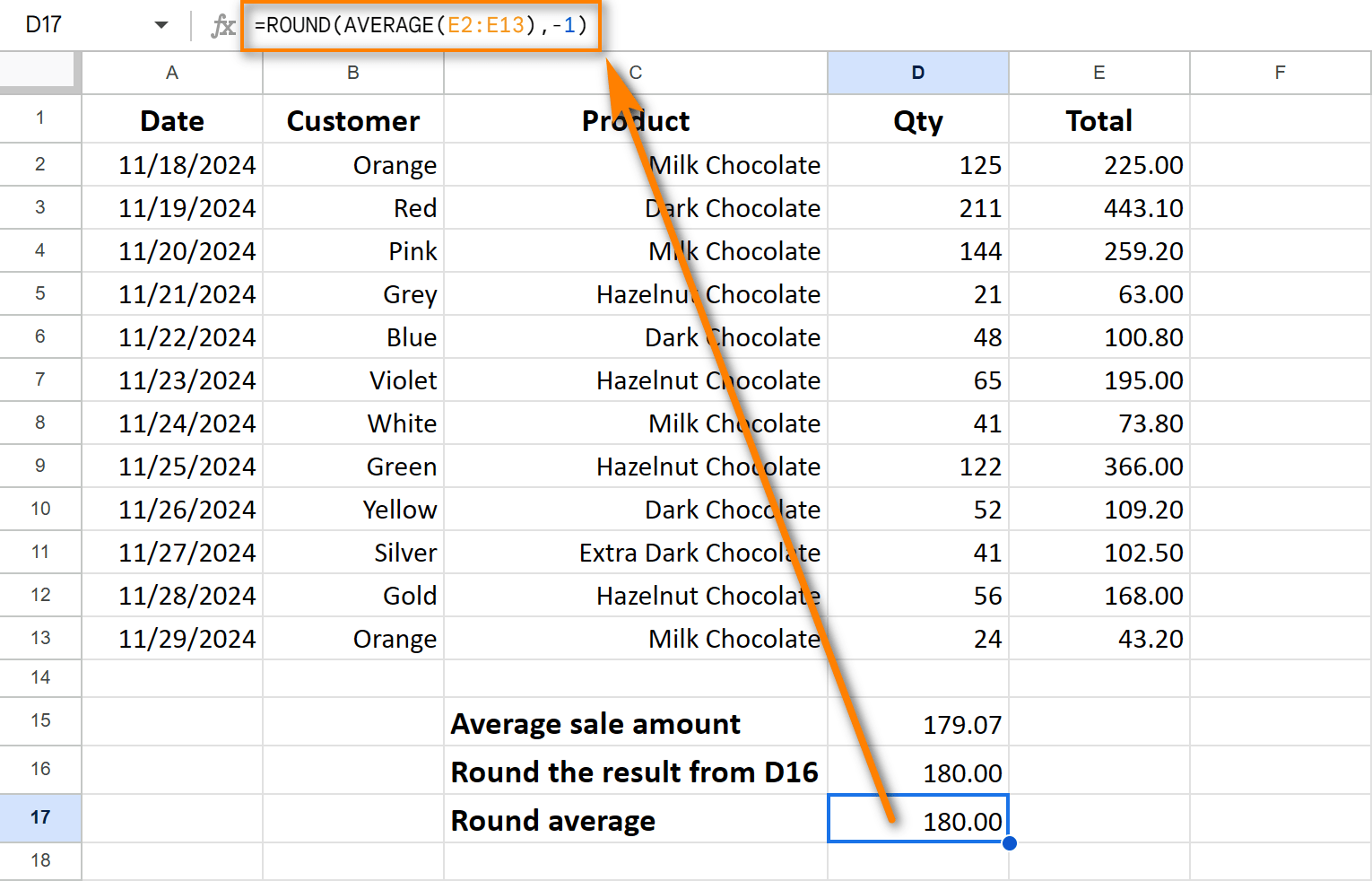Viewport: 1372px width, 881px height.
Task: Select column F header
Action: [1280, 73]
